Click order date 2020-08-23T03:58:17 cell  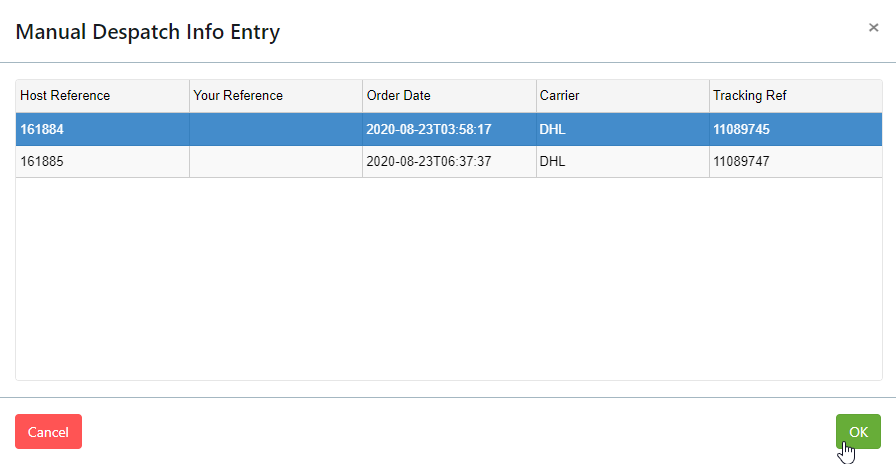pyautogui.click(x=449, y=130)
